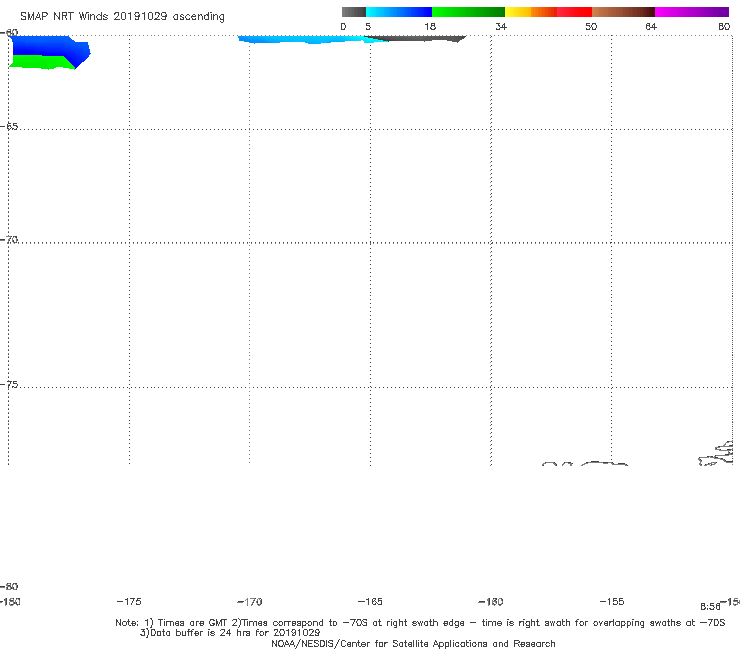
Task: Click the -65 latitude axis label
Action: point(9,127)
